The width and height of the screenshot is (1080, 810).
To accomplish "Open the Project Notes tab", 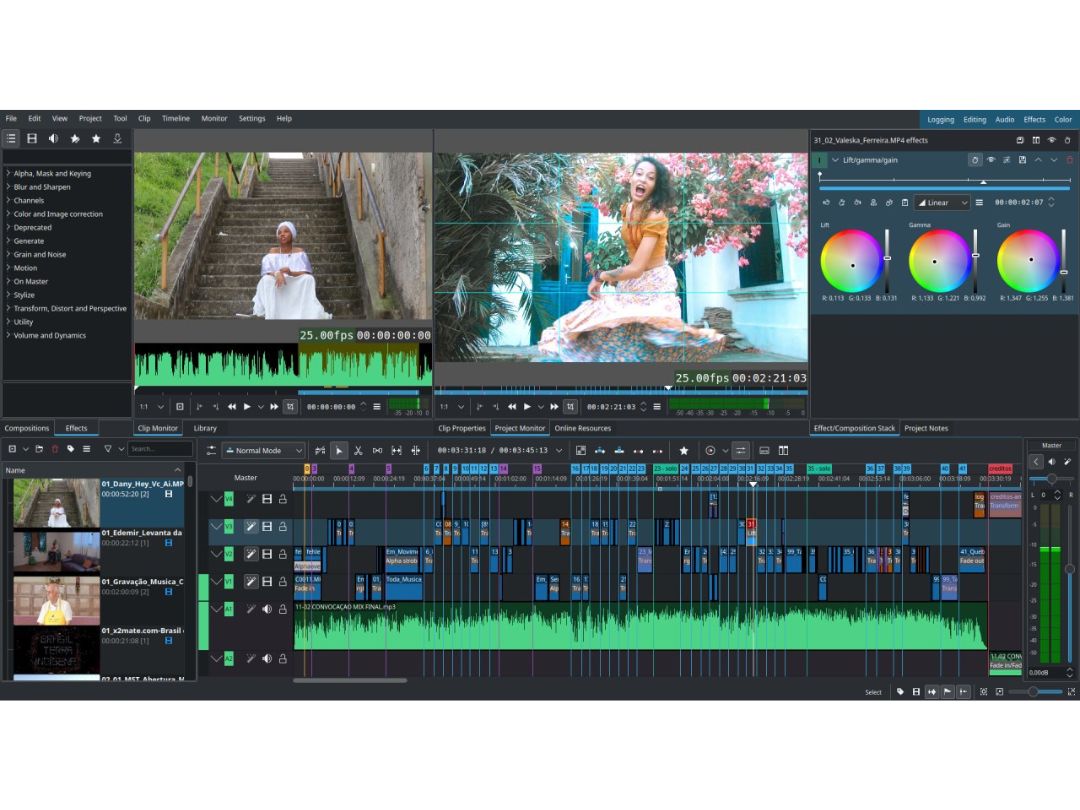I will pyautogui.click(x=926, y=428).
